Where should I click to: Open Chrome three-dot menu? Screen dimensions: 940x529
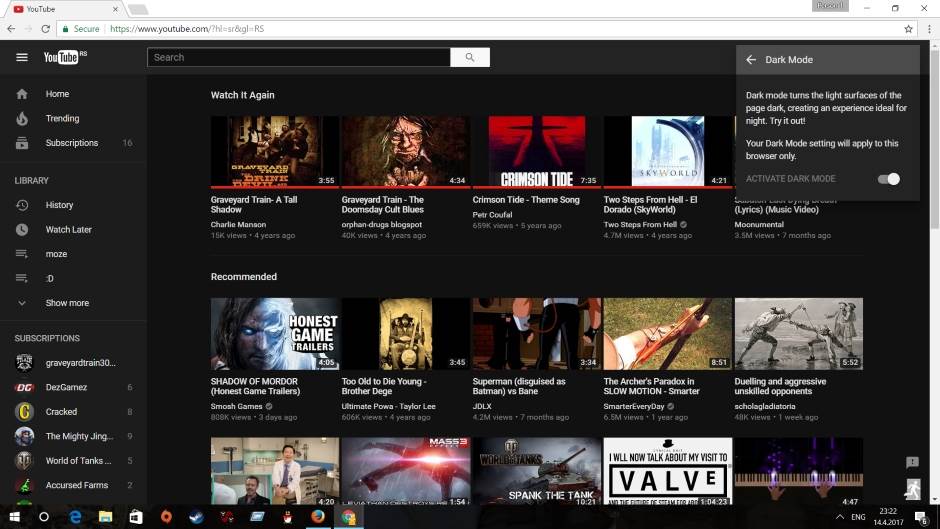click(929, 29)
